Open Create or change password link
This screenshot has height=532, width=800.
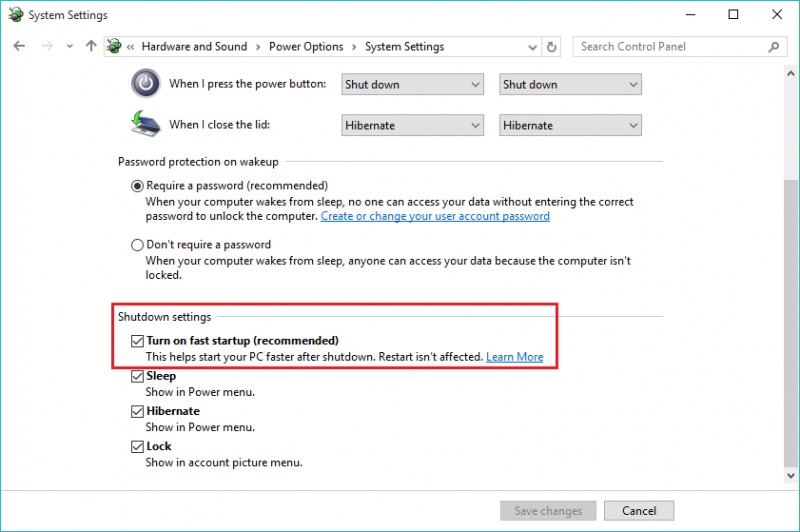pyautogui.click(x=435, y=216)
